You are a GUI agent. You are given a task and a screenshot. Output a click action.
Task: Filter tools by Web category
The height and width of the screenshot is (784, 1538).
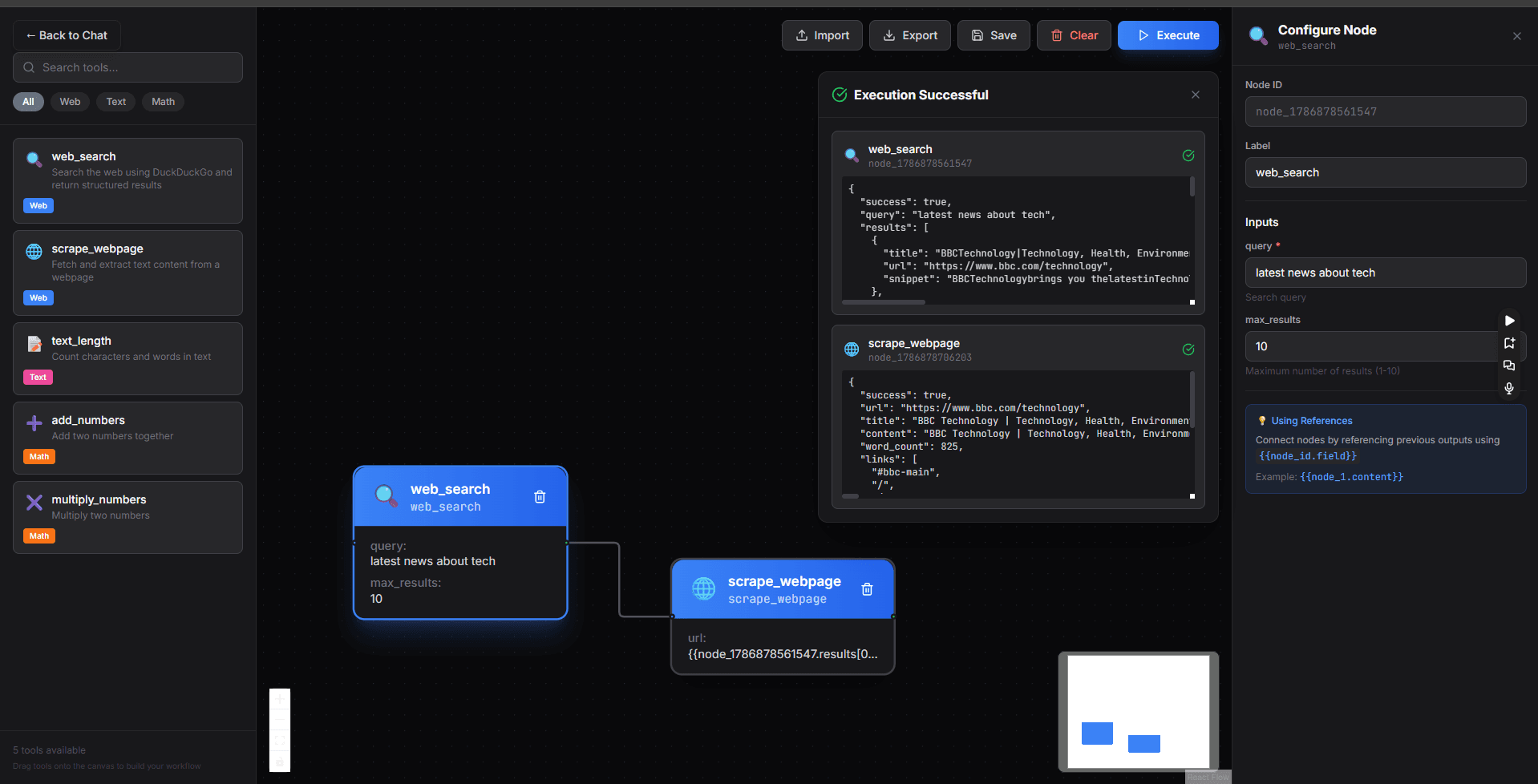70,102
